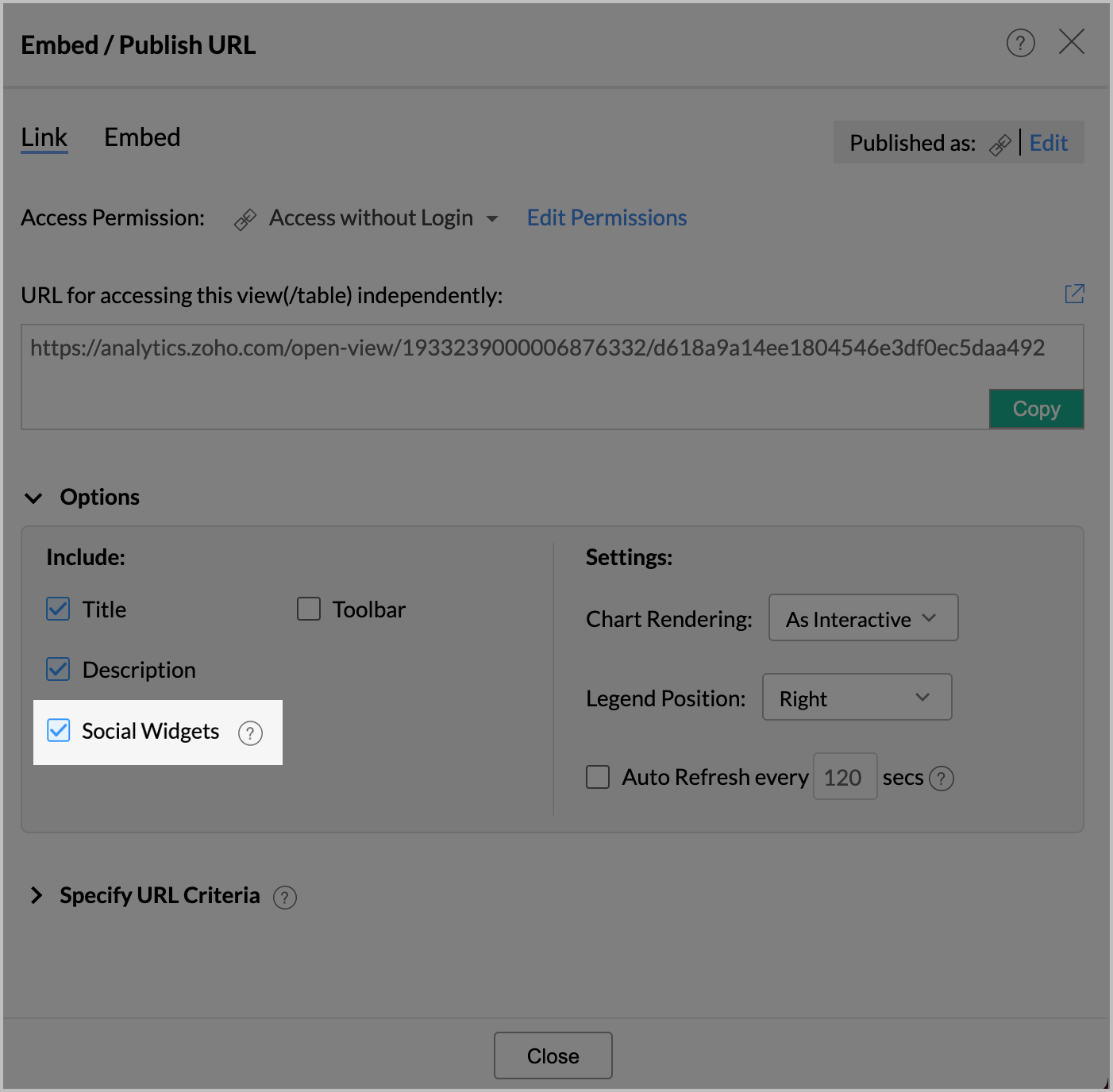Screen dimensions: 1113x1092
Task: Click the refresh seconds input field
Action: pos(845,776)
